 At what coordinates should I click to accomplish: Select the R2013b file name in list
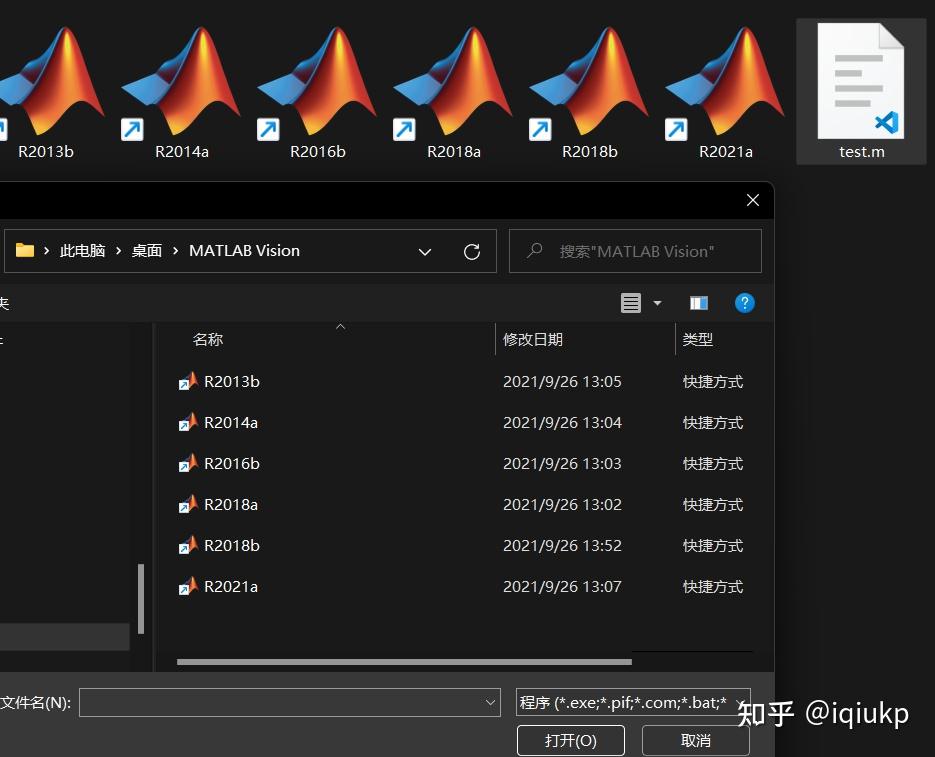pos(231,382)
